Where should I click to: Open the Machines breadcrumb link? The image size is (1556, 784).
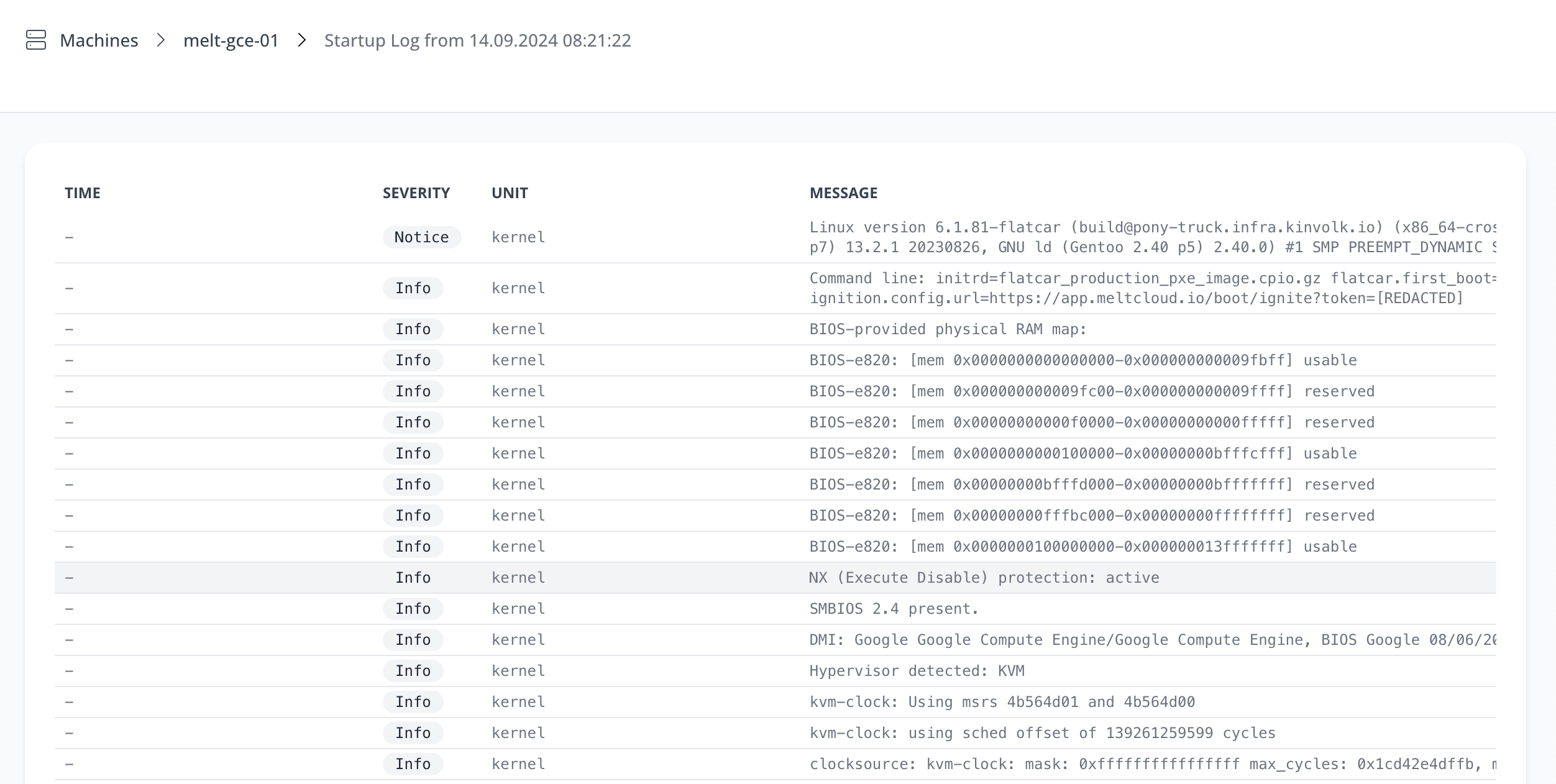(99, 40)
